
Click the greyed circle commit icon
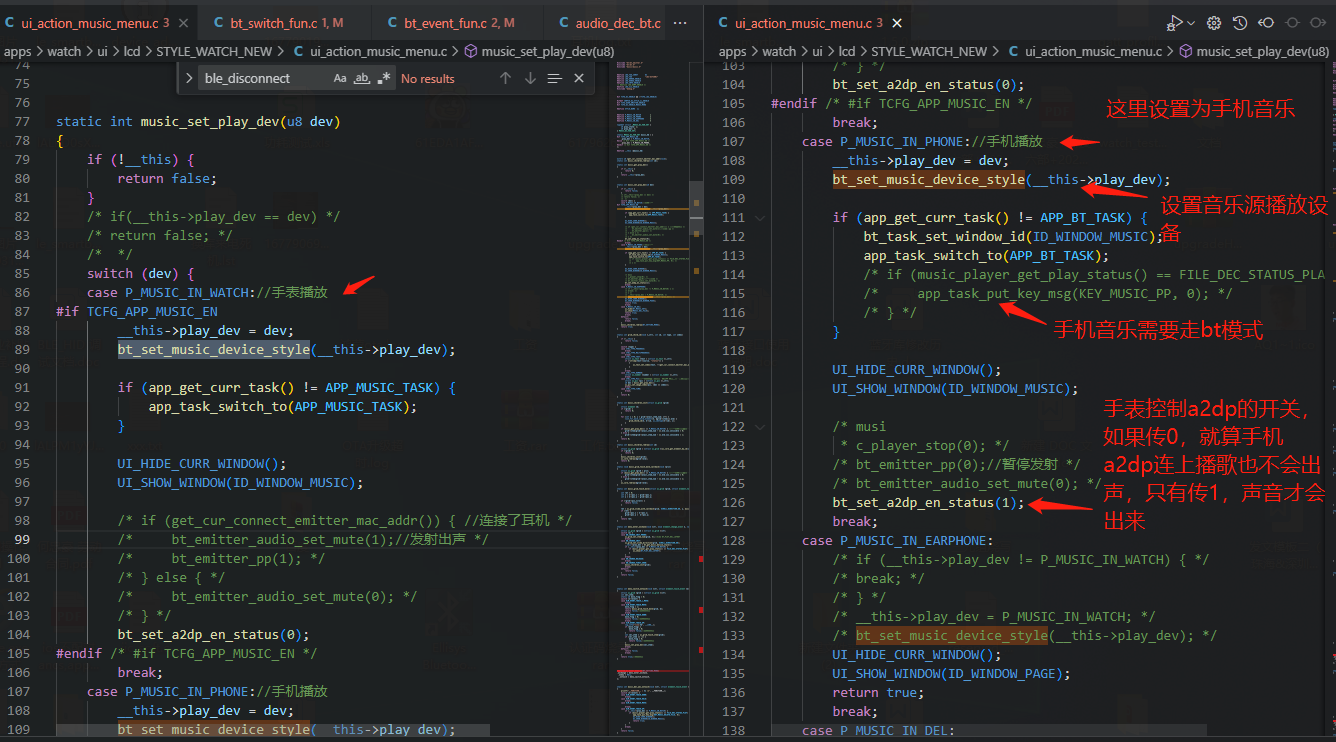pyautogui.click(x=1292, y=22)
